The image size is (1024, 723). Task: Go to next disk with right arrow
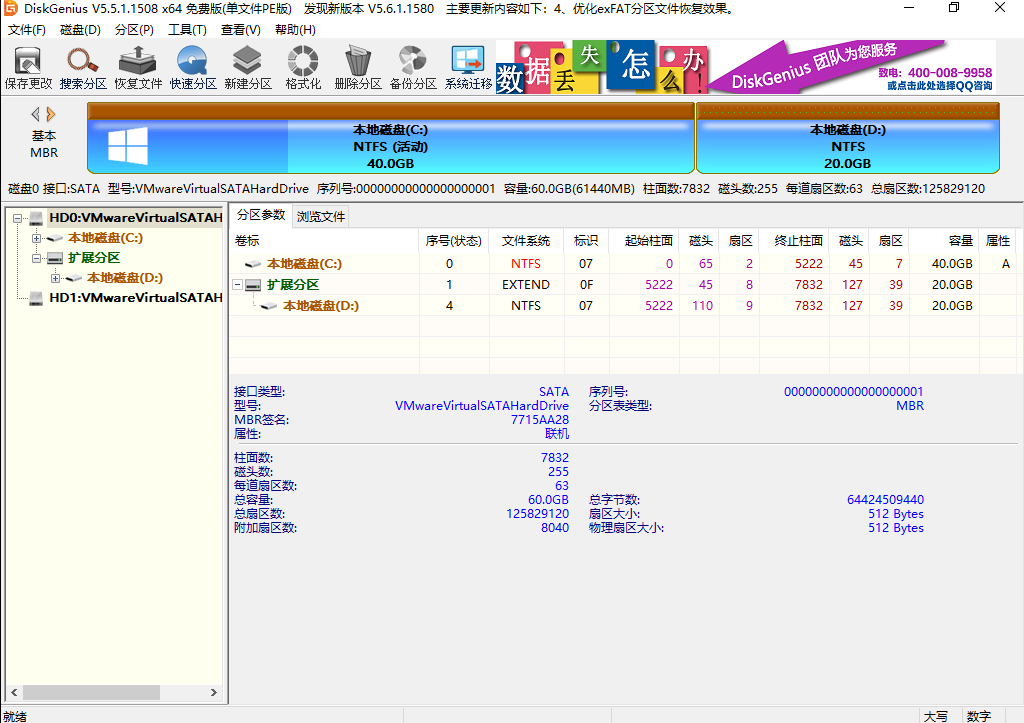[x=51, y=114]
